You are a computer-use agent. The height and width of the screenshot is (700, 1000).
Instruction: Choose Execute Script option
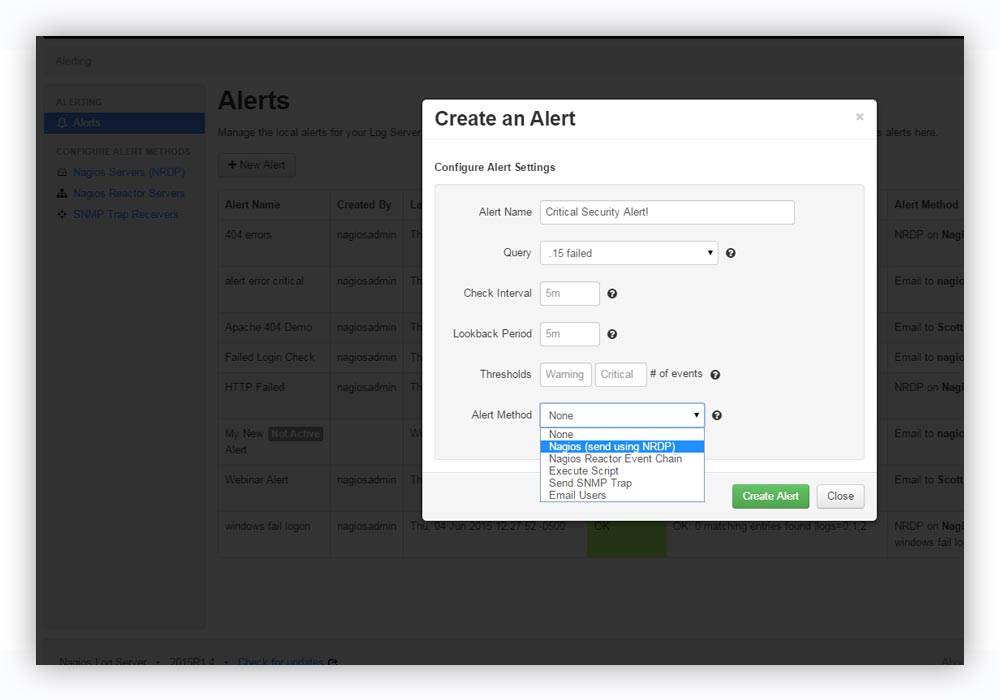point(622,470)
